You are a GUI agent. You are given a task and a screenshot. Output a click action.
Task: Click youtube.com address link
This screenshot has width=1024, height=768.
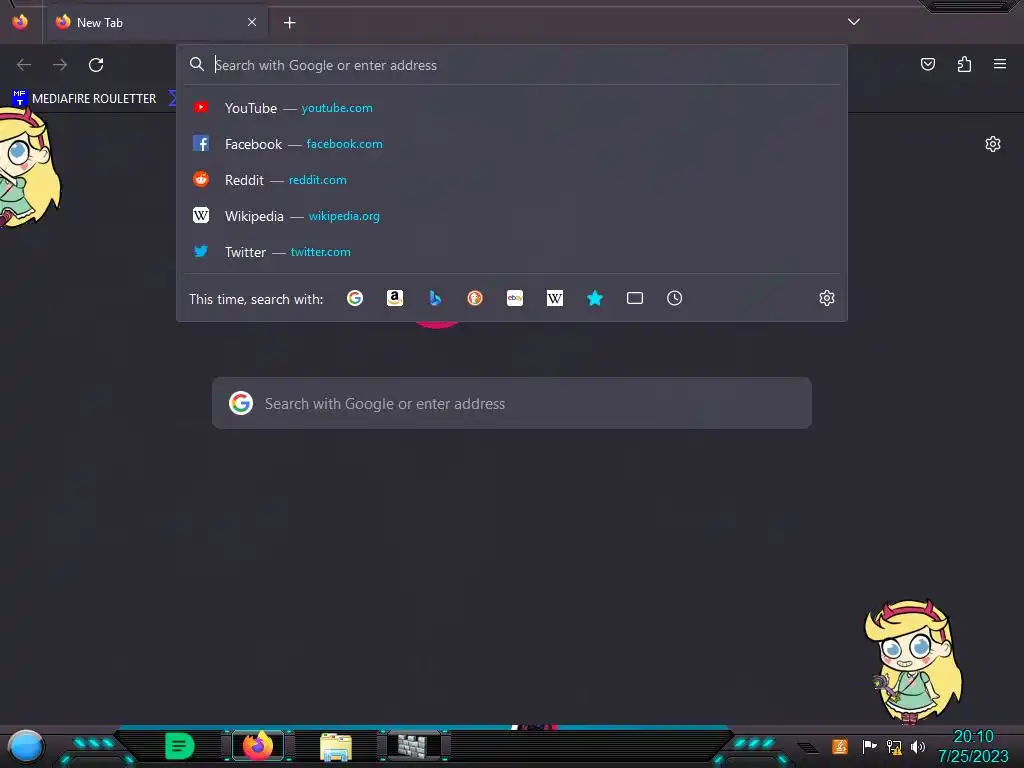click(337, 108)
